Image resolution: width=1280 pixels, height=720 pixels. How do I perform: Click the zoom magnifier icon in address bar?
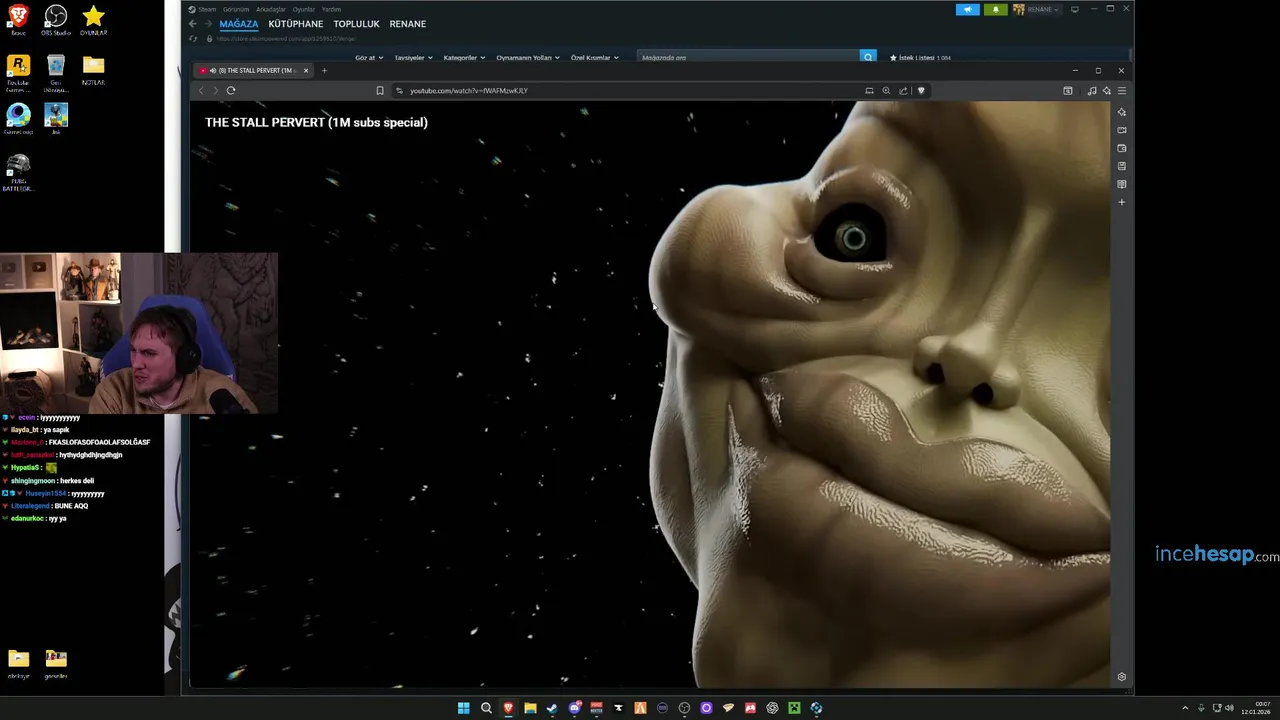[886, 90]
